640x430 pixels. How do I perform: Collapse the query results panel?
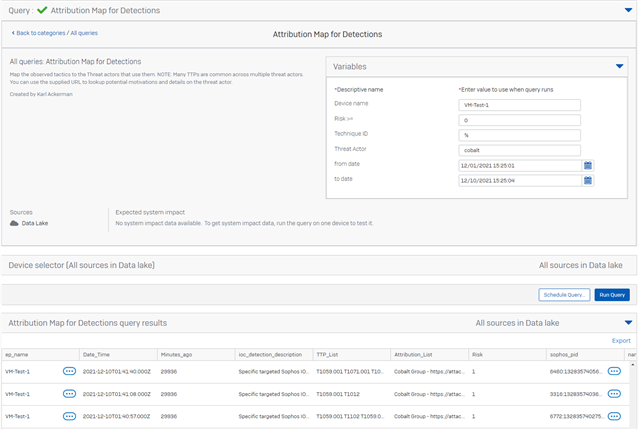pyautogui.click(x=627, y=323)
